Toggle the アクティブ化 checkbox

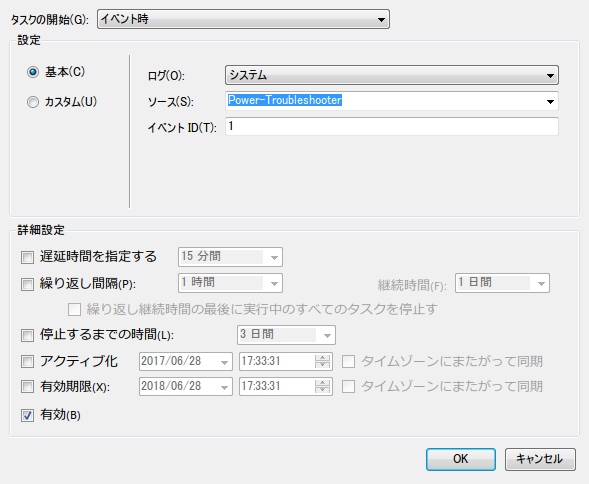pos(27,361)
